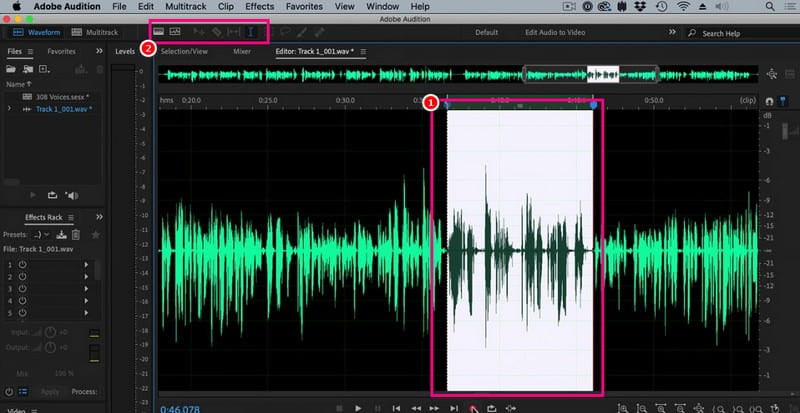This screenshot has height=413, width=800.
Task: Toggle power for effect slot 1
Action: 22,264
